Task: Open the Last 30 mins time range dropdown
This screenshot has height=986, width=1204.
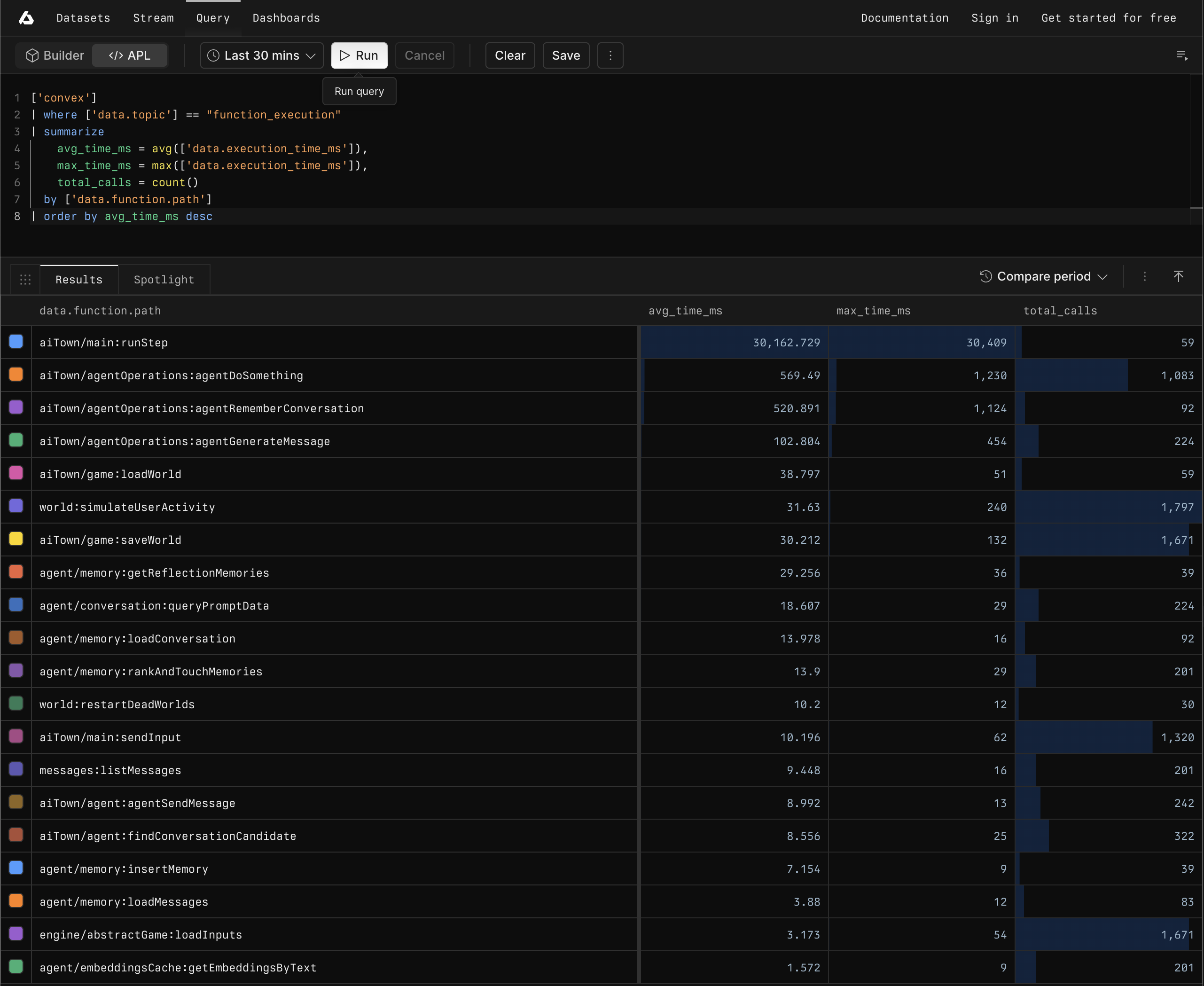Action: (261, 55)
